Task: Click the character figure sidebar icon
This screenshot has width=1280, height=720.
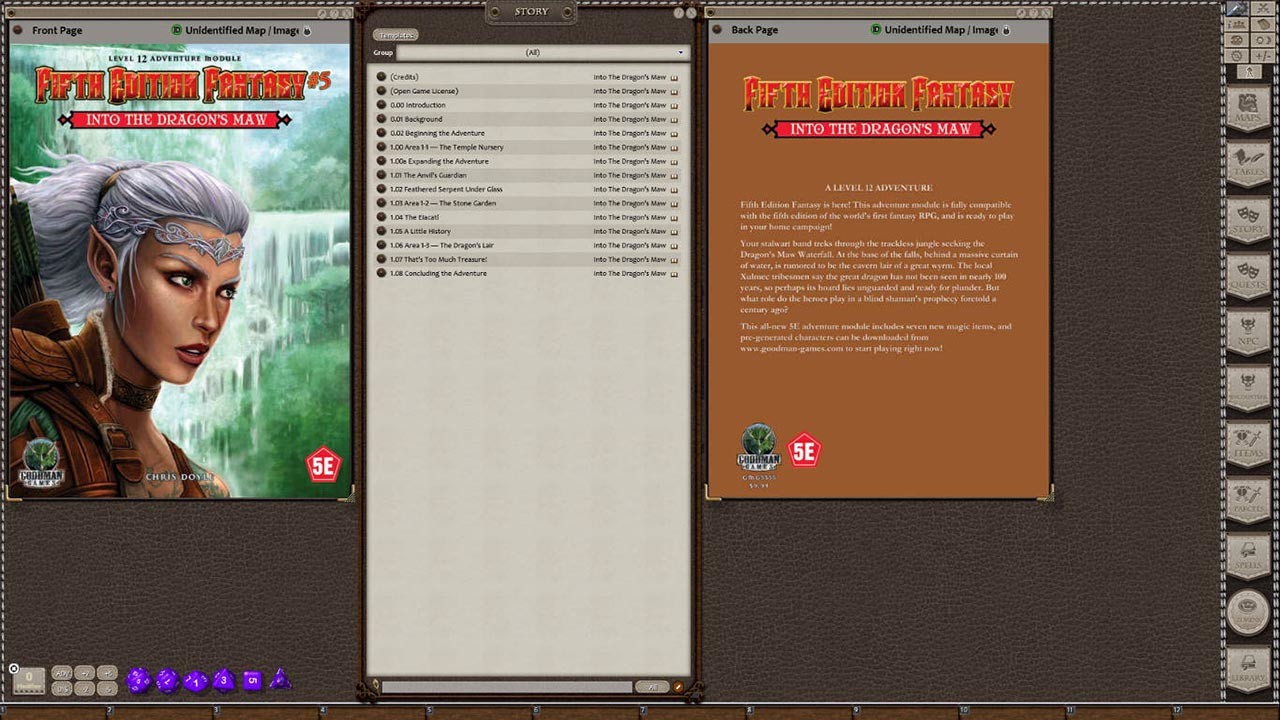Action: [x=1248, y=72]
